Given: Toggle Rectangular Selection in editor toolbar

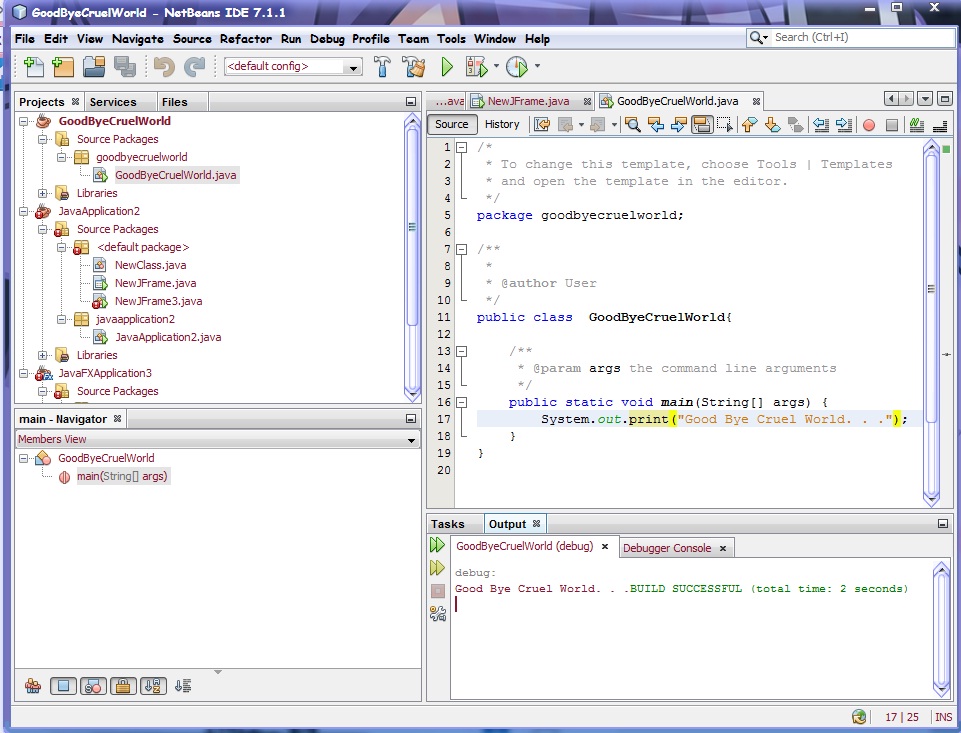Looking at the screenshot, I should (x=724, y=125).
